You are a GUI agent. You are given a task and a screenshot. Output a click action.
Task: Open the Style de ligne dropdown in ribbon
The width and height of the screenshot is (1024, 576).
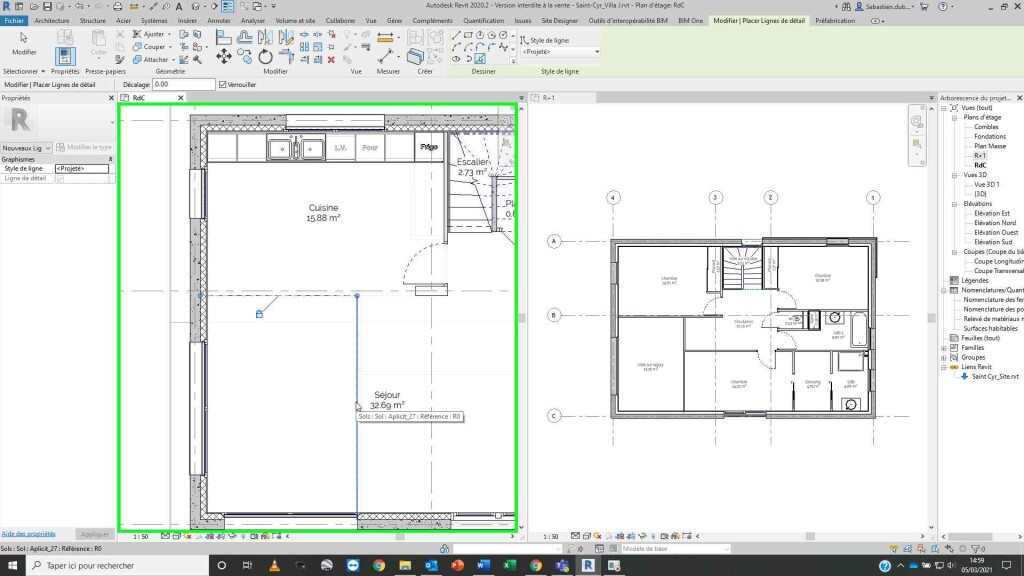[x=560, y=52]
